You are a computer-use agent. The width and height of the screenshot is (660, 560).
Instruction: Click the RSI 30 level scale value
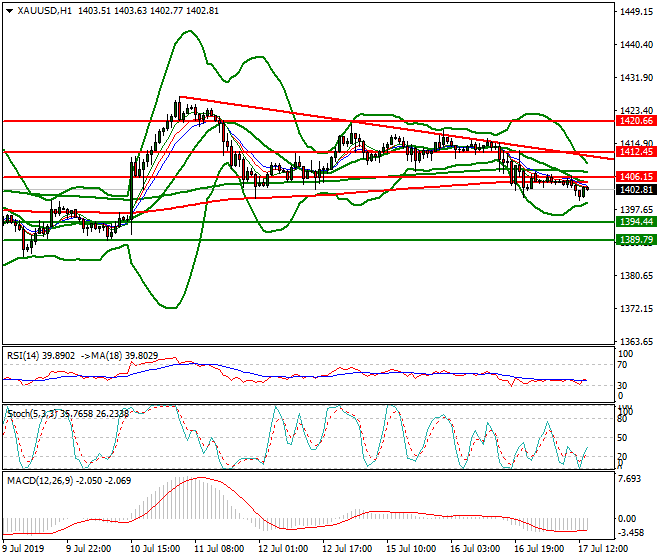click(622, 386)
